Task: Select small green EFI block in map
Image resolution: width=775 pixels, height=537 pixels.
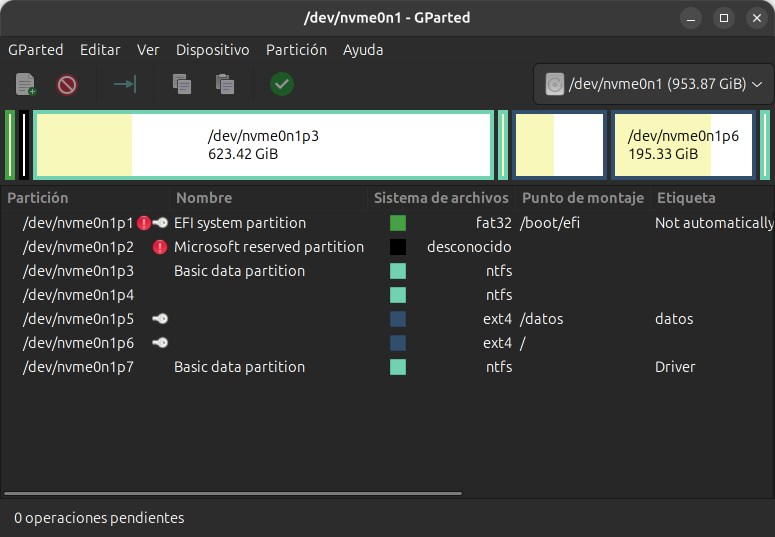Action: point(10,145)
